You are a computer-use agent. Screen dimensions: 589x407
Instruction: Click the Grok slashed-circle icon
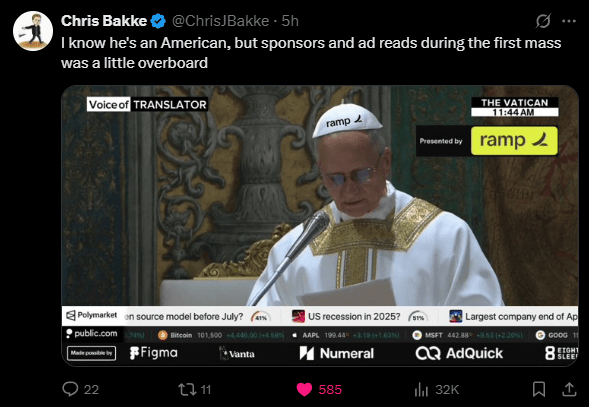[543, 21]
